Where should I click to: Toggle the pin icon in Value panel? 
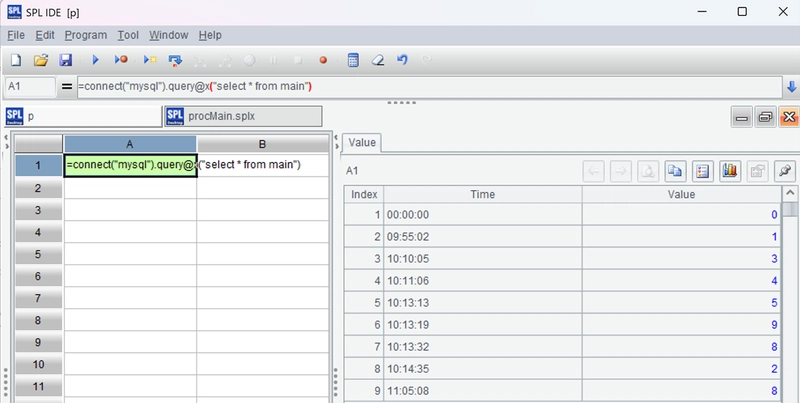pyautogui.click(x=785, y=171)
